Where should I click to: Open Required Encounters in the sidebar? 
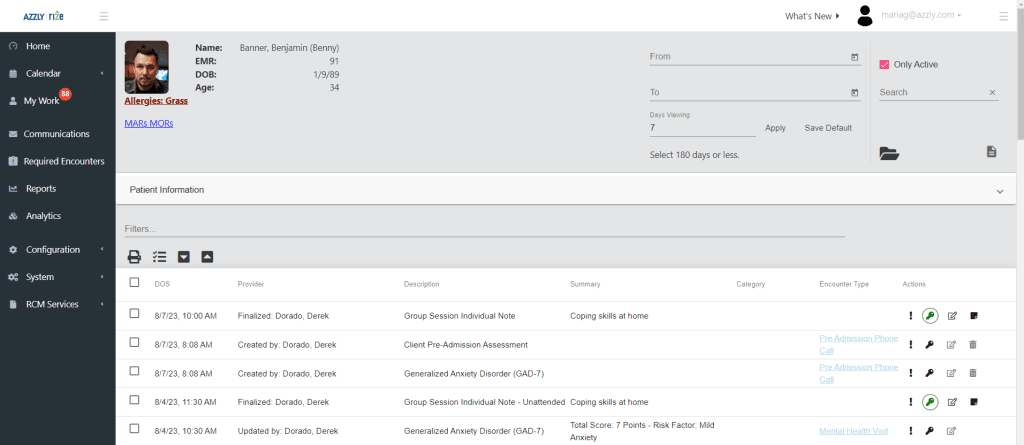click(x=63, y=161)
